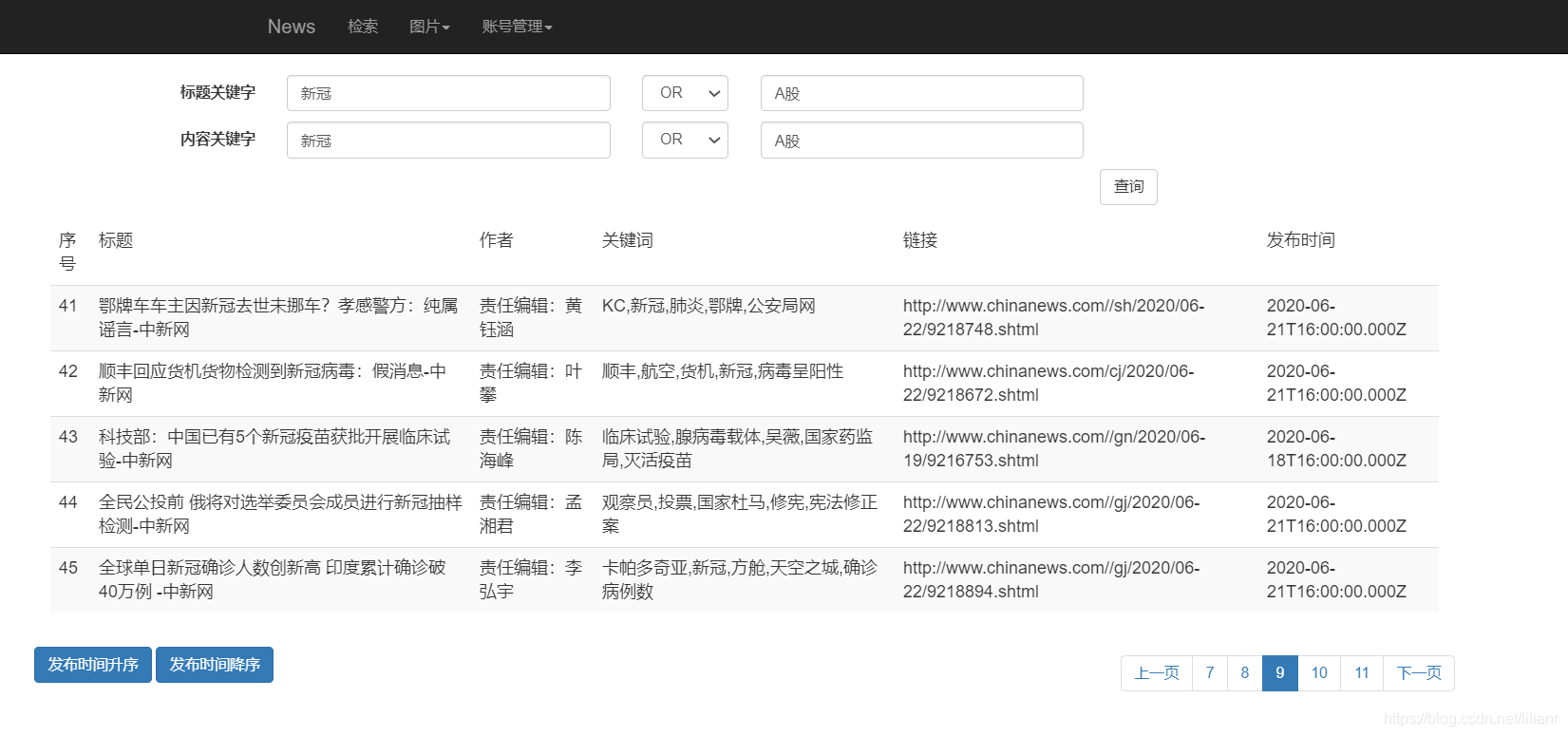Viewport: 1568px width, 736px height.
Task: Go to page 10
Action: coord(1319,673)
